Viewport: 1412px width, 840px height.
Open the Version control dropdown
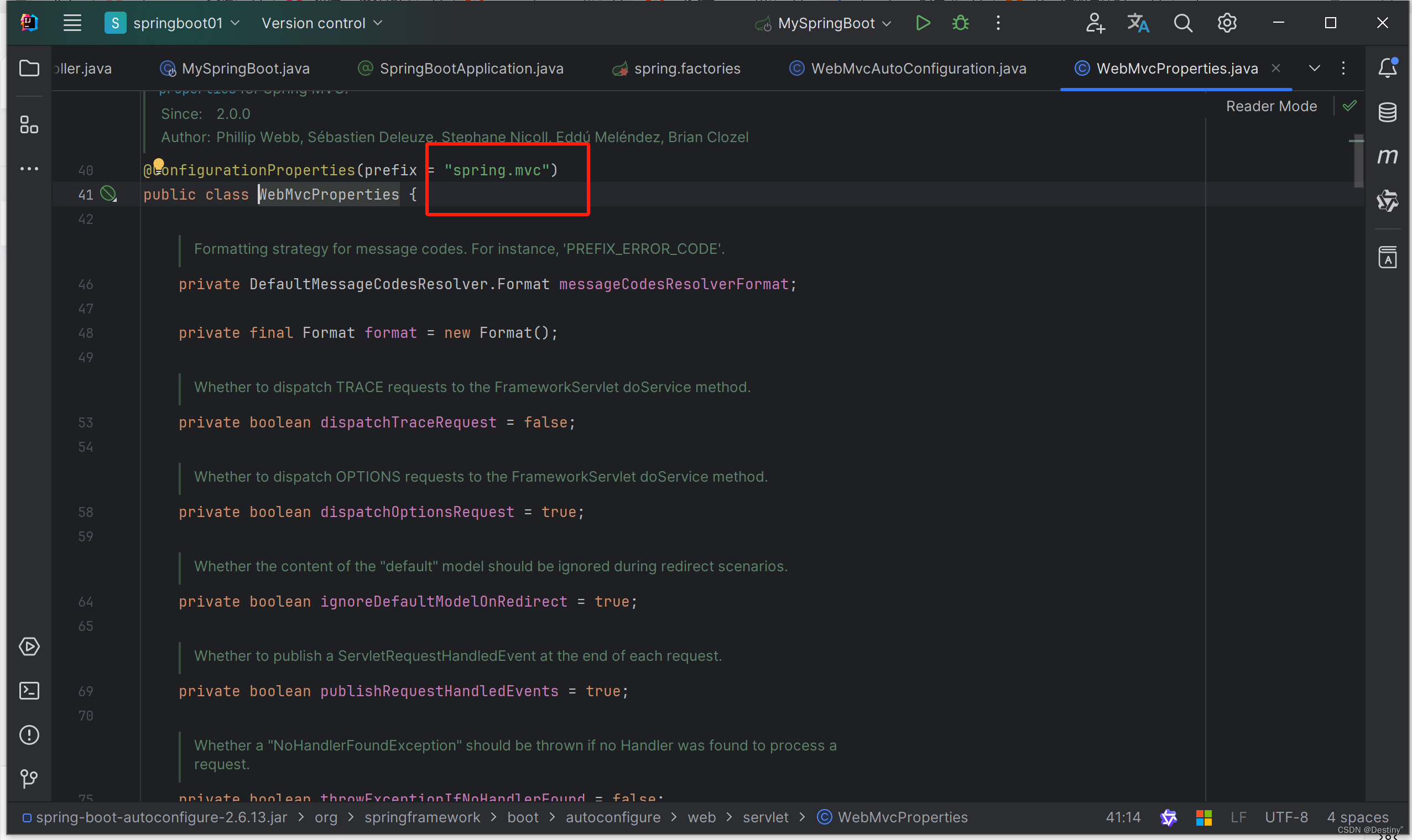point(321,23)
